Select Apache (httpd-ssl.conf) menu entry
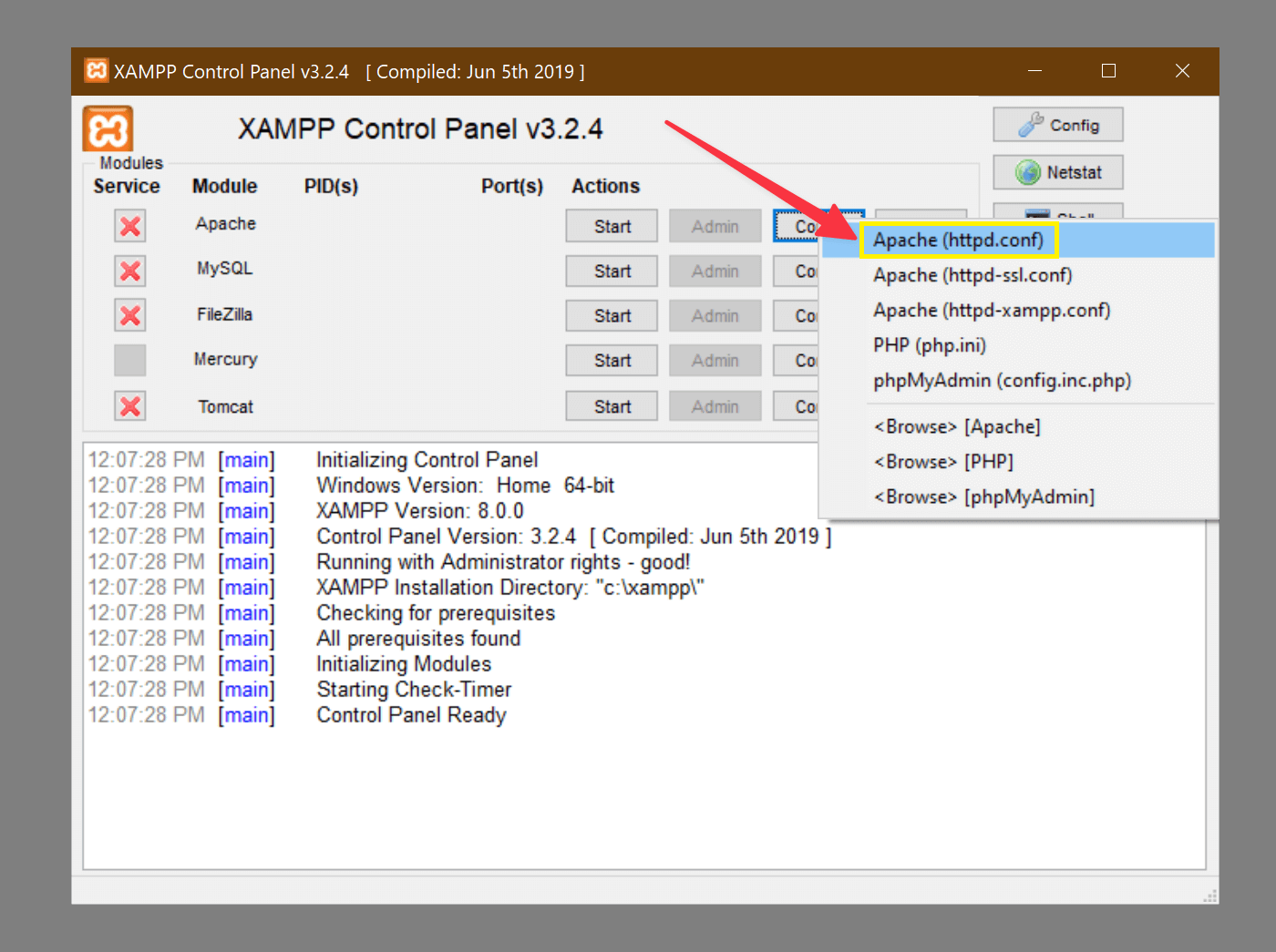 (x=1018, y=275)
